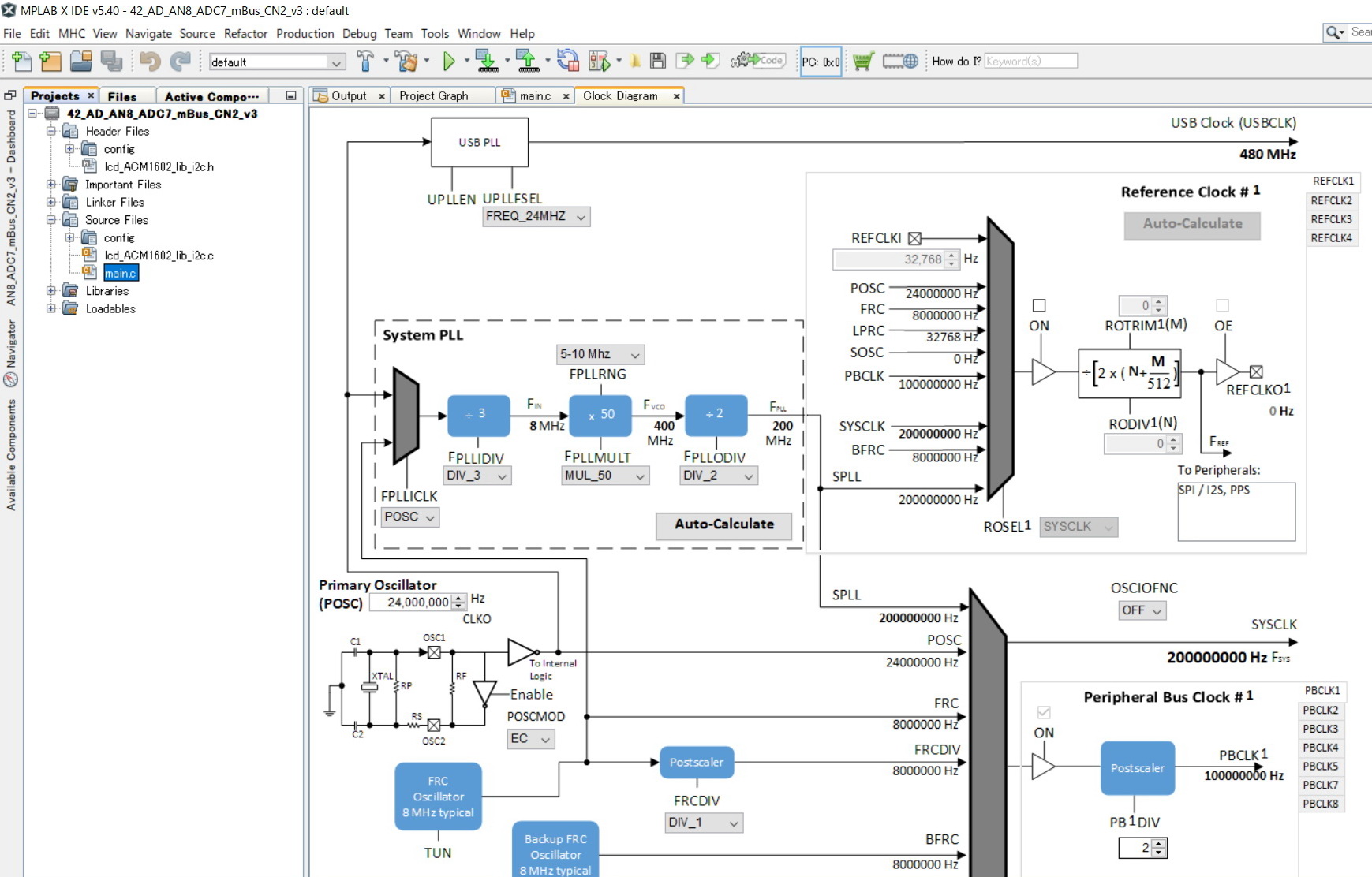The width and height of the screenshot is (1372, 877).
Task: Toggle the Reference Clock ON checkbox
Action: (1039, 305)
